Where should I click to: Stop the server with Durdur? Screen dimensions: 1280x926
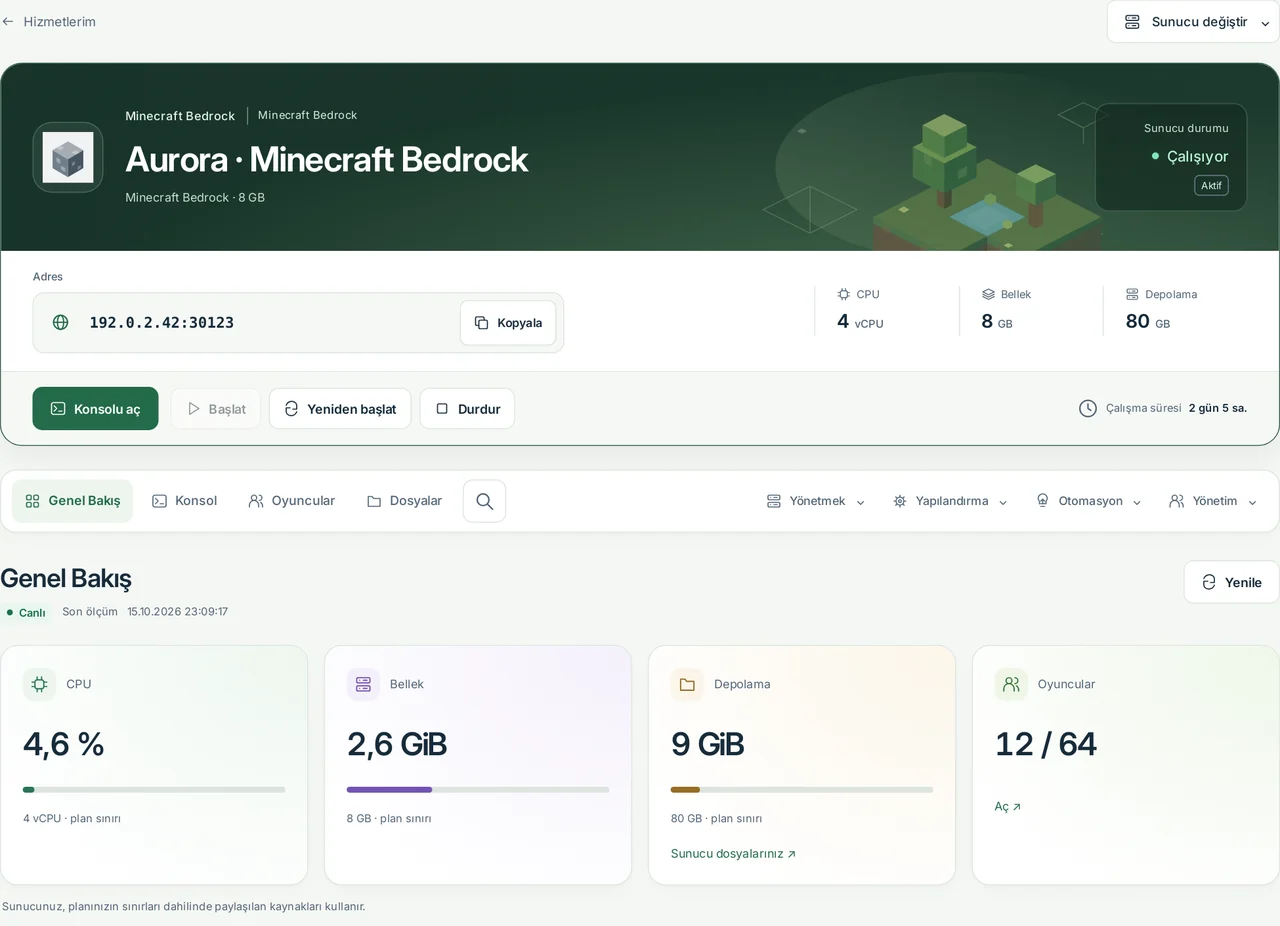(x=467, y=409)
